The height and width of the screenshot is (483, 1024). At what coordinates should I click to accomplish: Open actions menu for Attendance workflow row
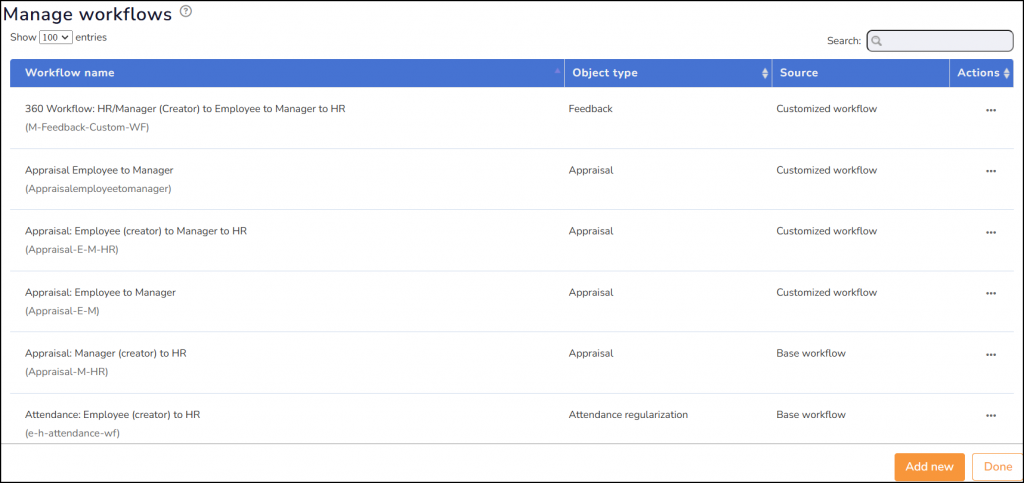point(991,416)
